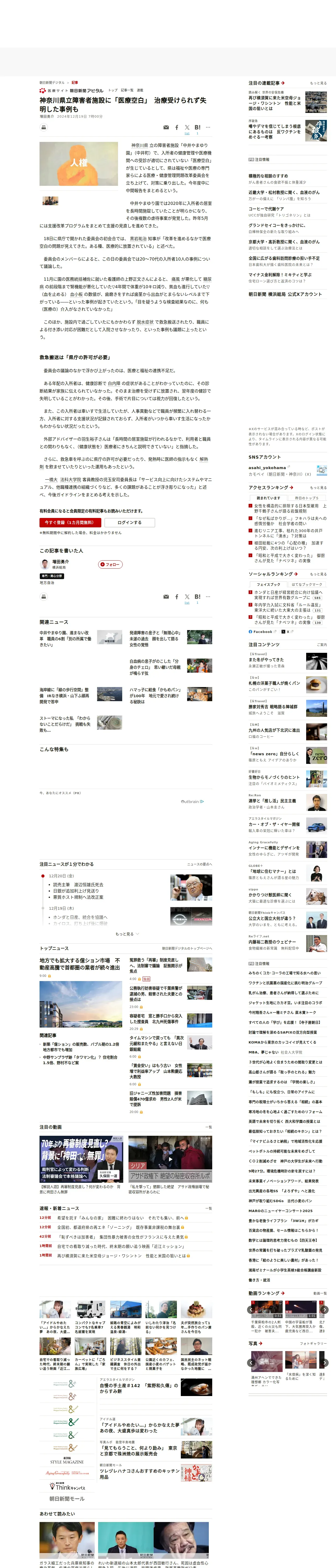336x1568 pixels.
Task: Click ellipsis icon below the author section
Action: point(208,597)
